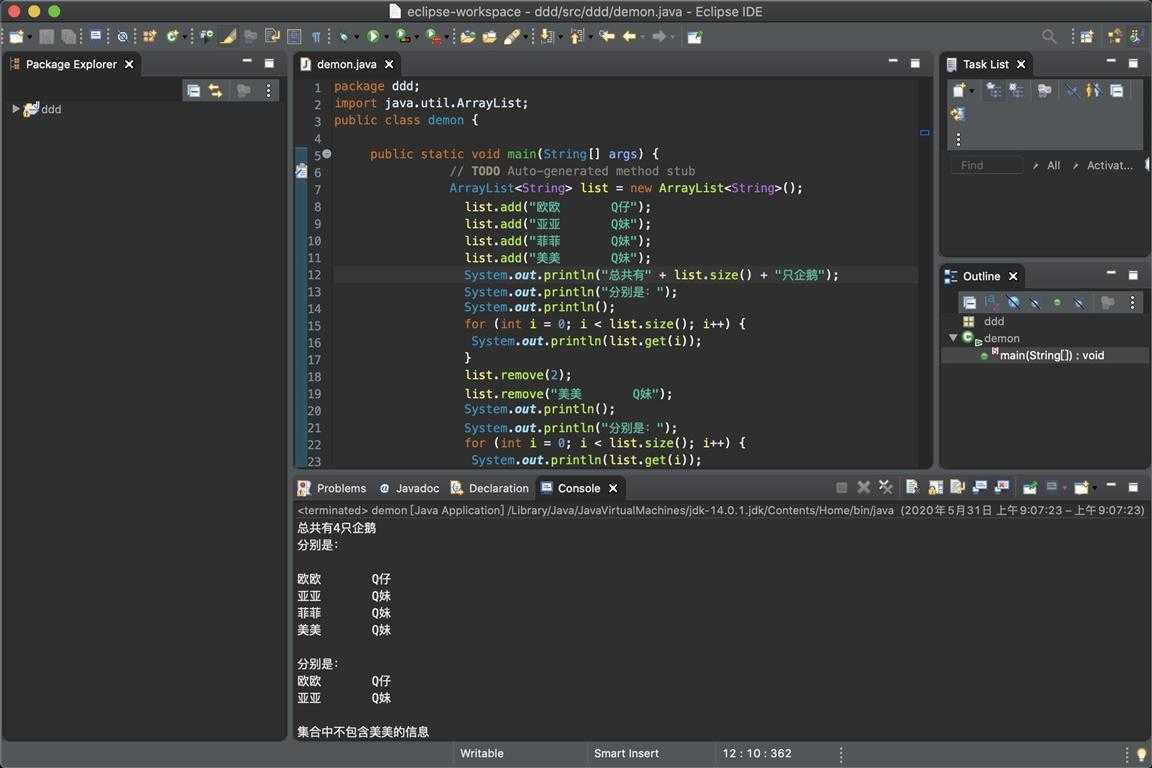Jump to Next Annotation icon
1152x768 pixels.
pyautogui.click(x=547, y=36)
